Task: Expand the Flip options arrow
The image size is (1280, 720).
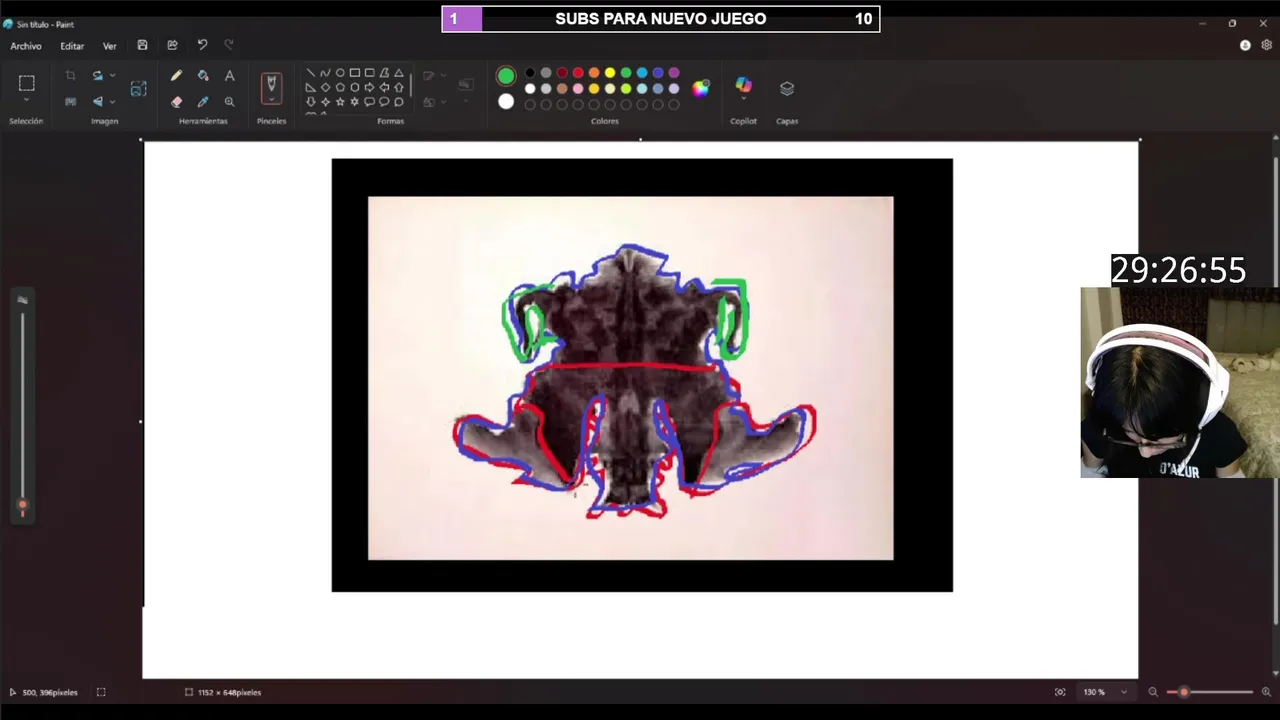Action: [112, 102]
